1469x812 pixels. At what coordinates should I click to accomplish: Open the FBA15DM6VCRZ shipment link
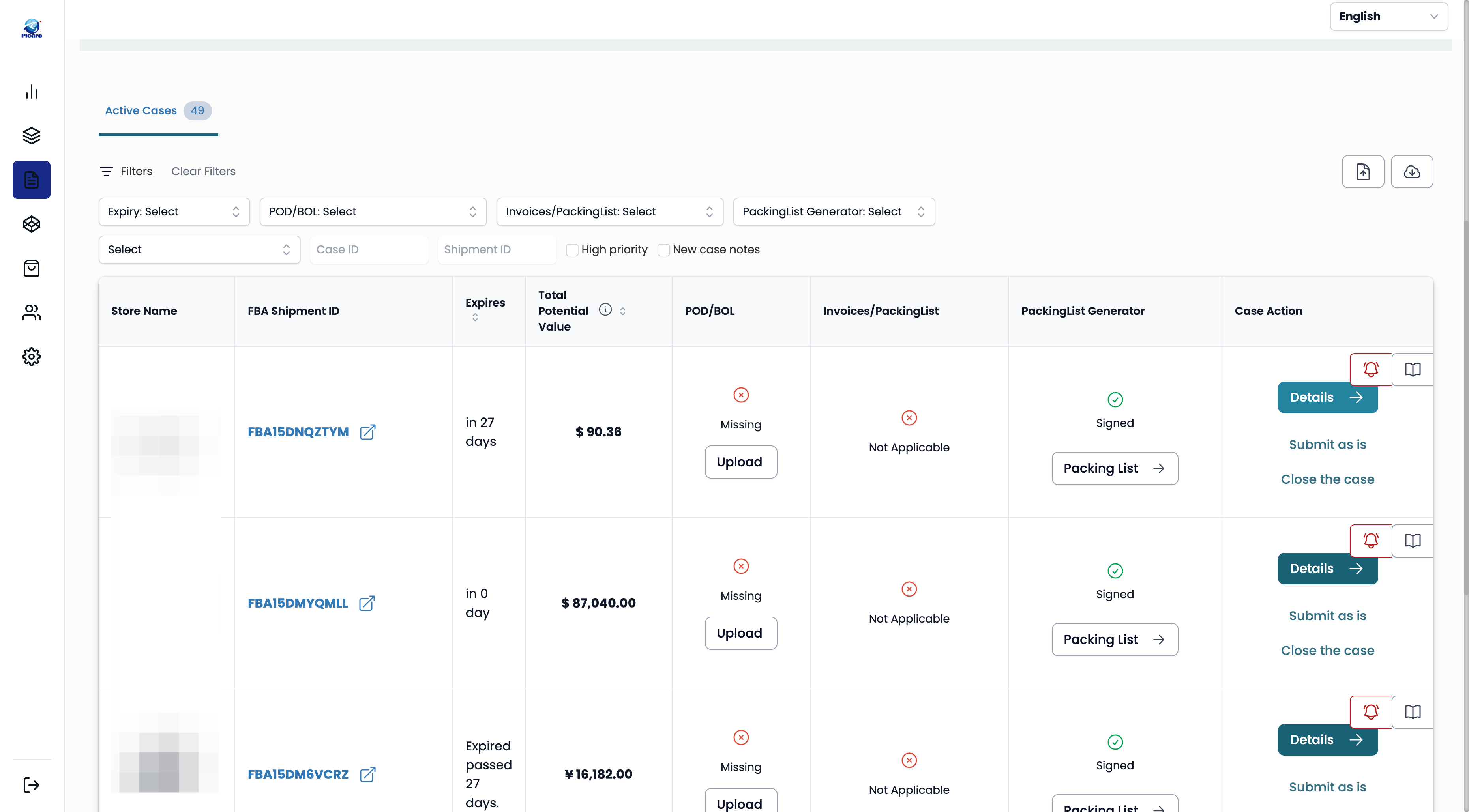pyautogui.click(x=298, y=775)
